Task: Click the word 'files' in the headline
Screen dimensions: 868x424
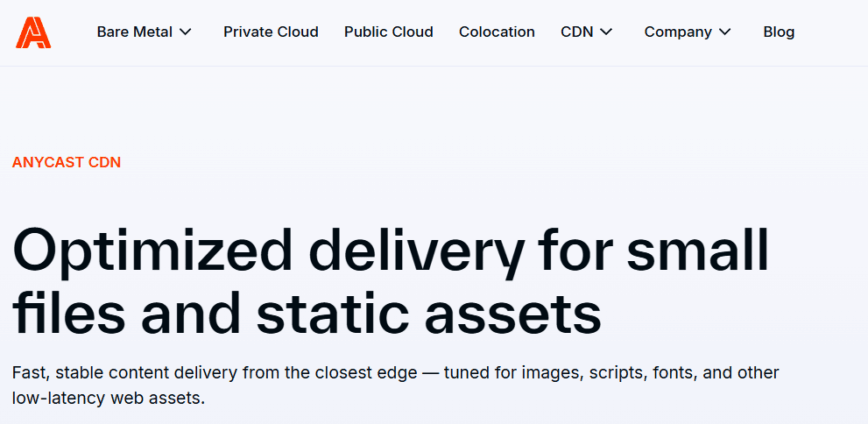Action: coord(69,312)
